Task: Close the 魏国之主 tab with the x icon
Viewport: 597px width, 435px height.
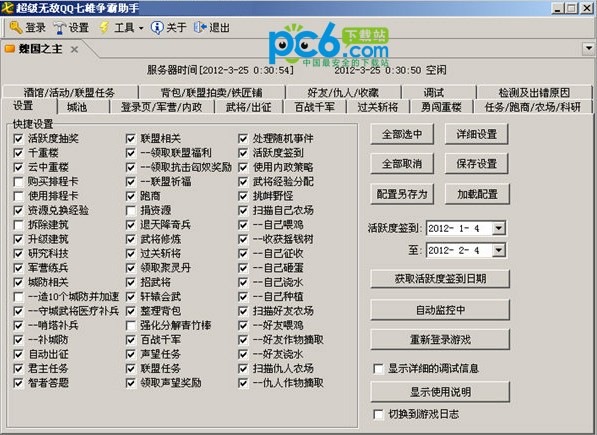Action: point(75,49)
